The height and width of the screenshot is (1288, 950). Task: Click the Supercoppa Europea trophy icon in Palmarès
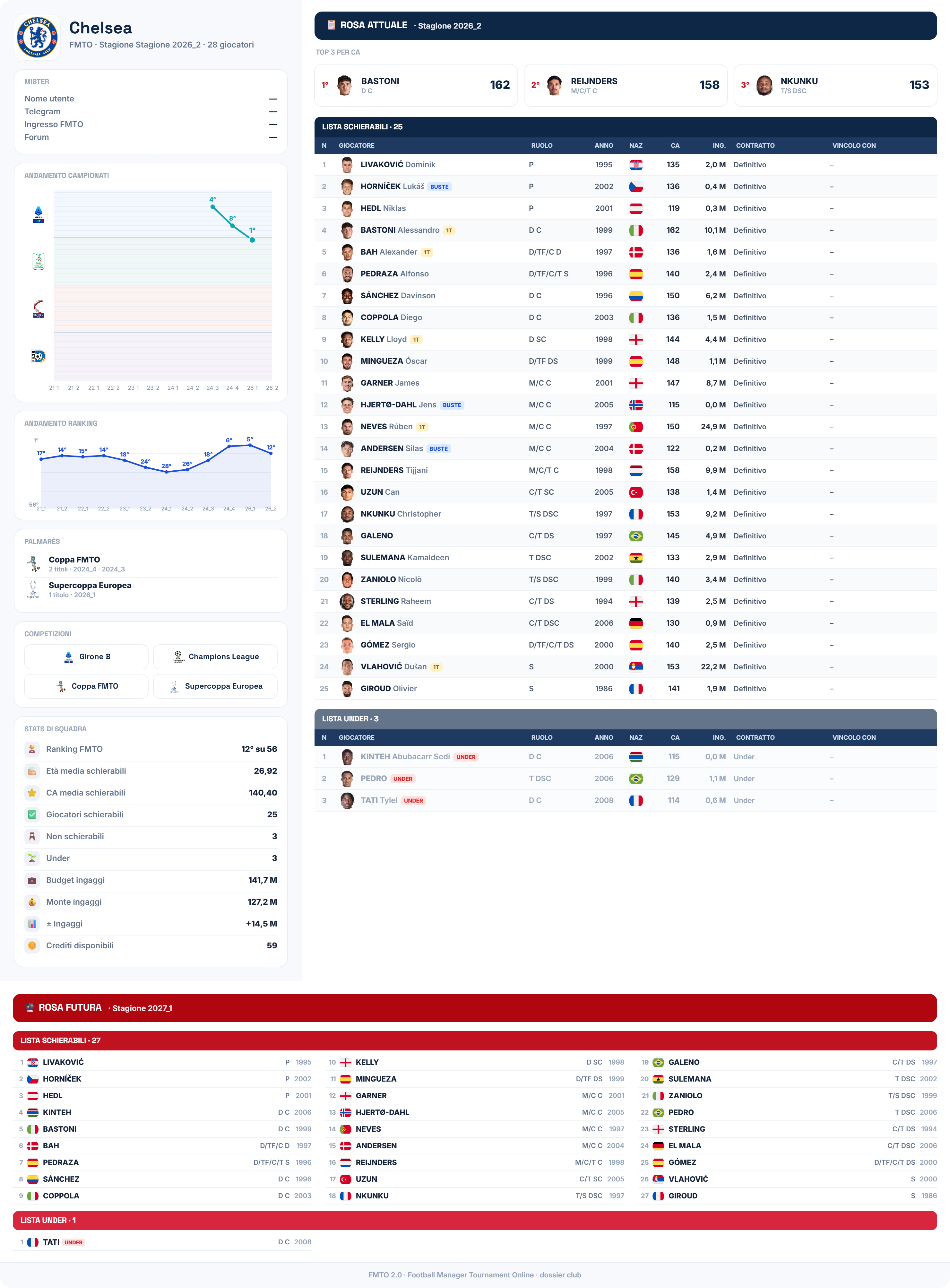33,589
